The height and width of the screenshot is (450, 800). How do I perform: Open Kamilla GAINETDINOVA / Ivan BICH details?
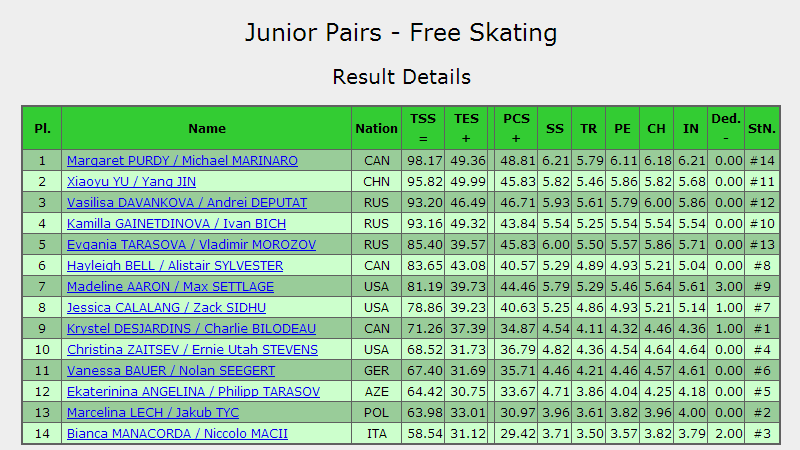click(x=176, y=223)
